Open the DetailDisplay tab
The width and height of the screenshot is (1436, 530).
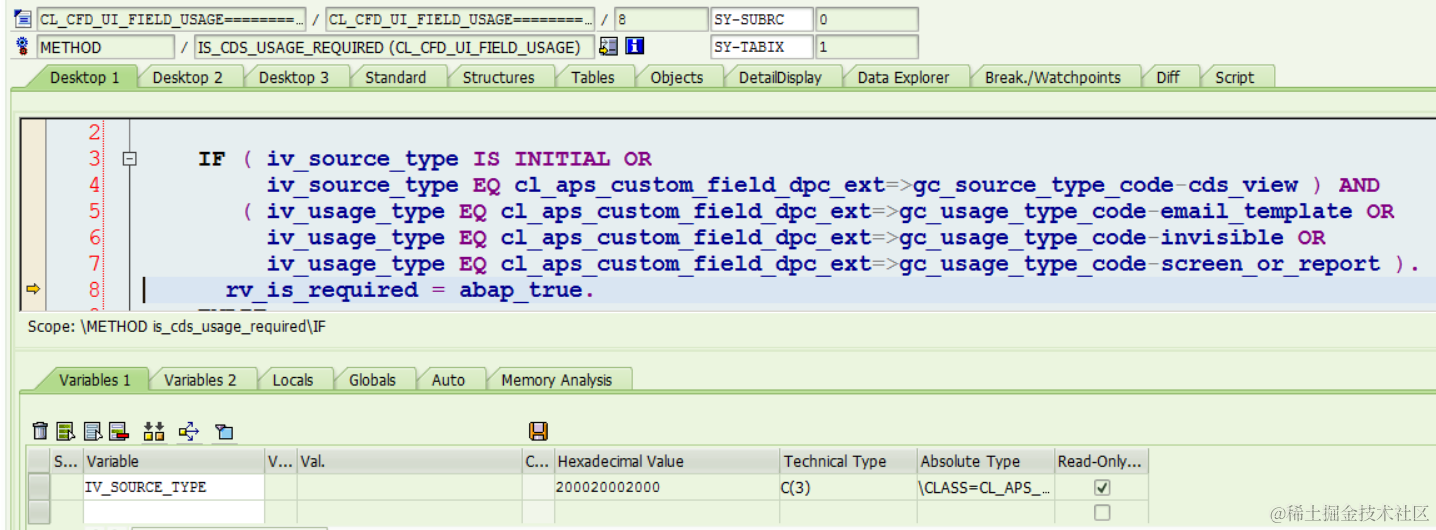click(x=780, y=77)
